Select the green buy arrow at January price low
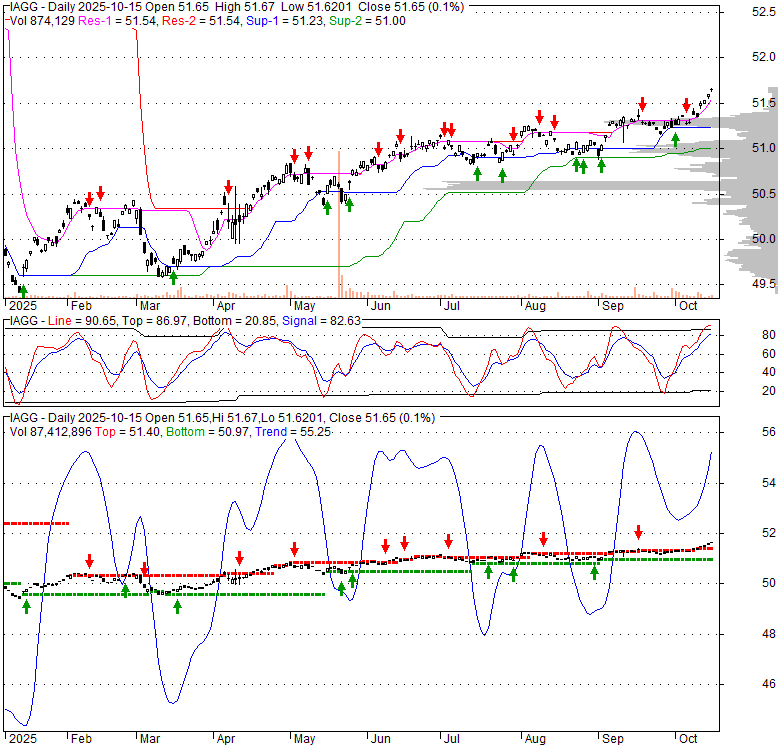Image resolution: width=780 pixels, height=745 pixels. (22, 289)
